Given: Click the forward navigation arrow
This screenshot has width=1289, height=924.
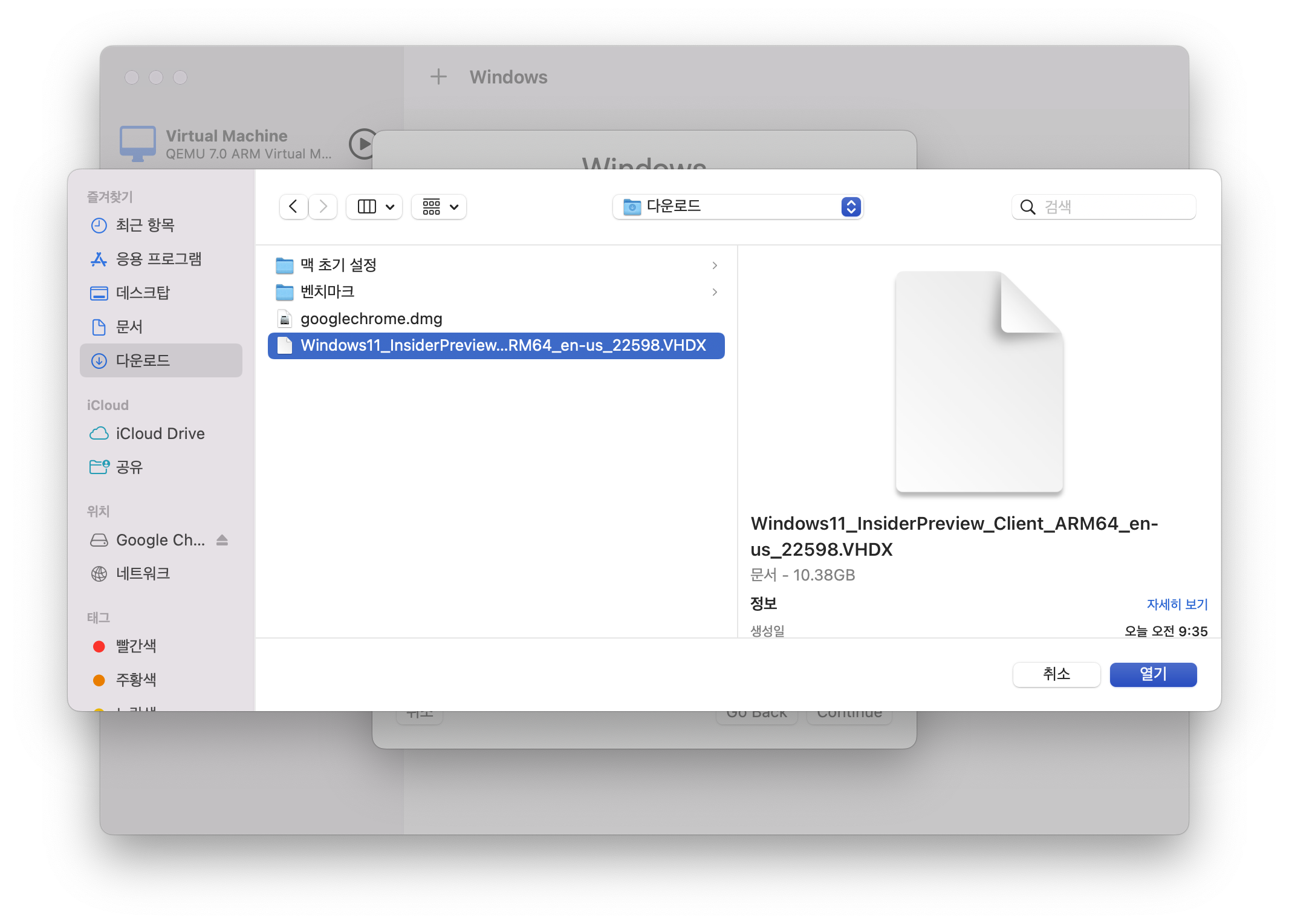Looking at the screenshot, I should coord(323,207).
